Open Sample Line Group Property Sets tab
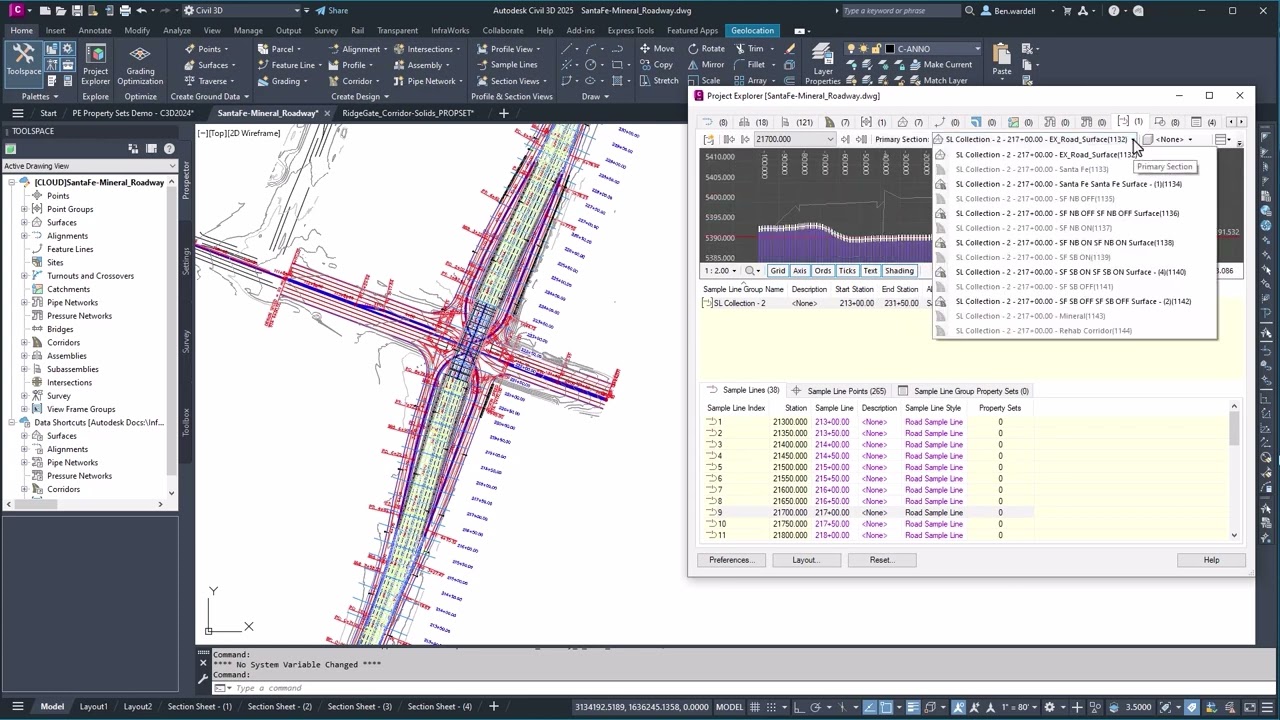 pyautogui.click(x=964, y=391)
